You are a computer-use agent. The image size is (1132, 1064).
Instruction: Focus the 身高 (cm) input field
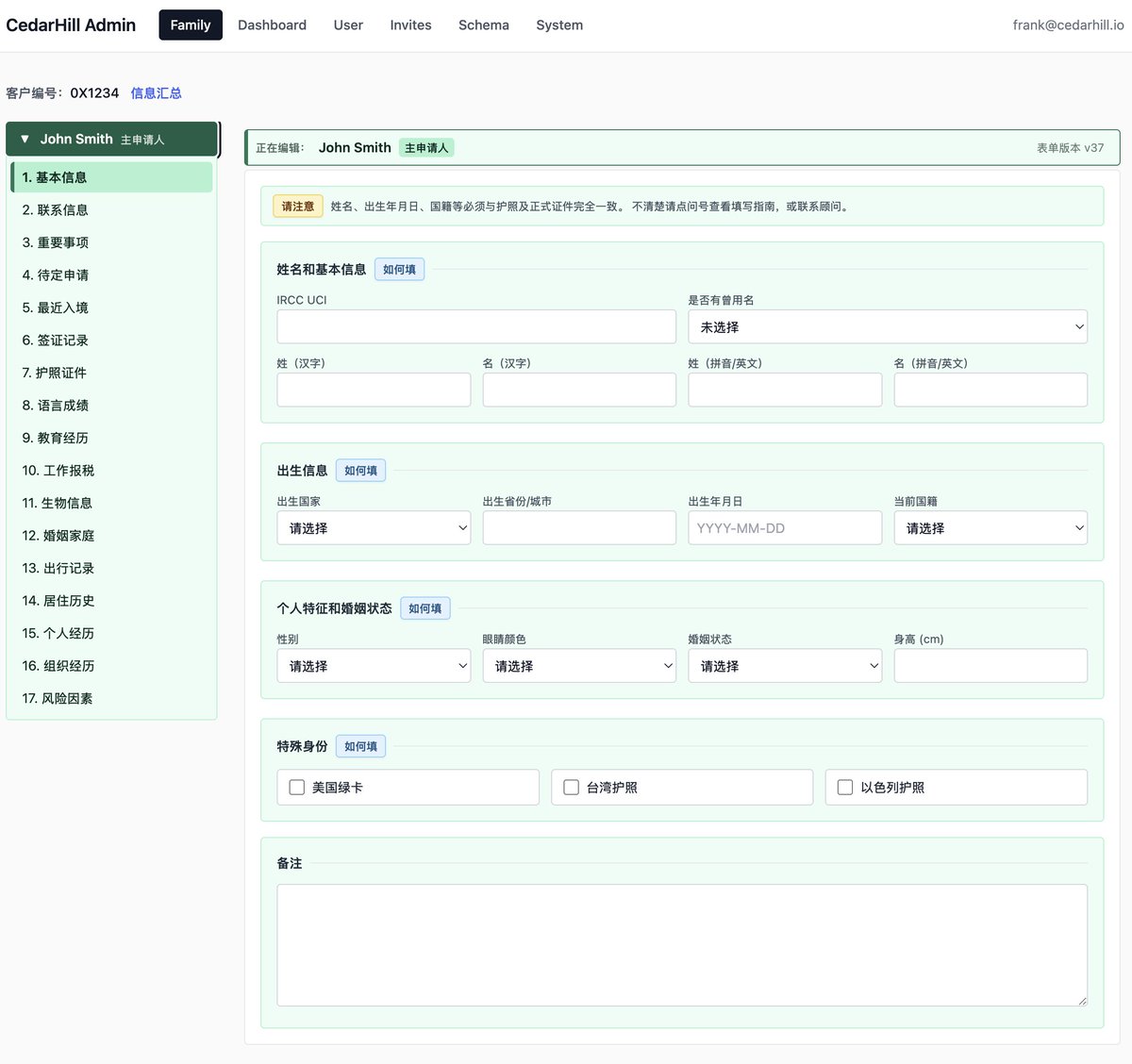click(990, 665)
